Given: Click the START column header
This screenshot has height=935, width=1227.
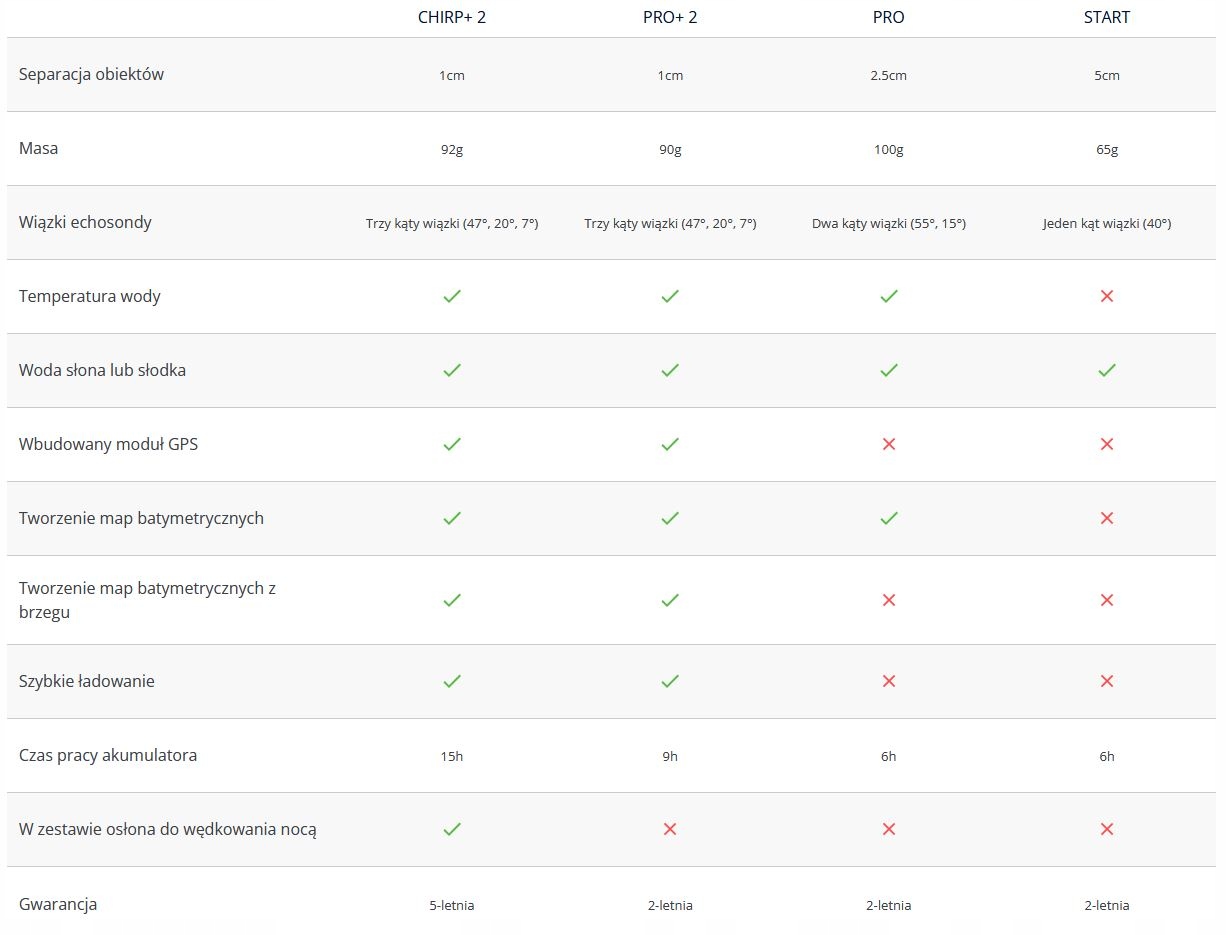Looking at the screenshot, I should [1106, 18].
